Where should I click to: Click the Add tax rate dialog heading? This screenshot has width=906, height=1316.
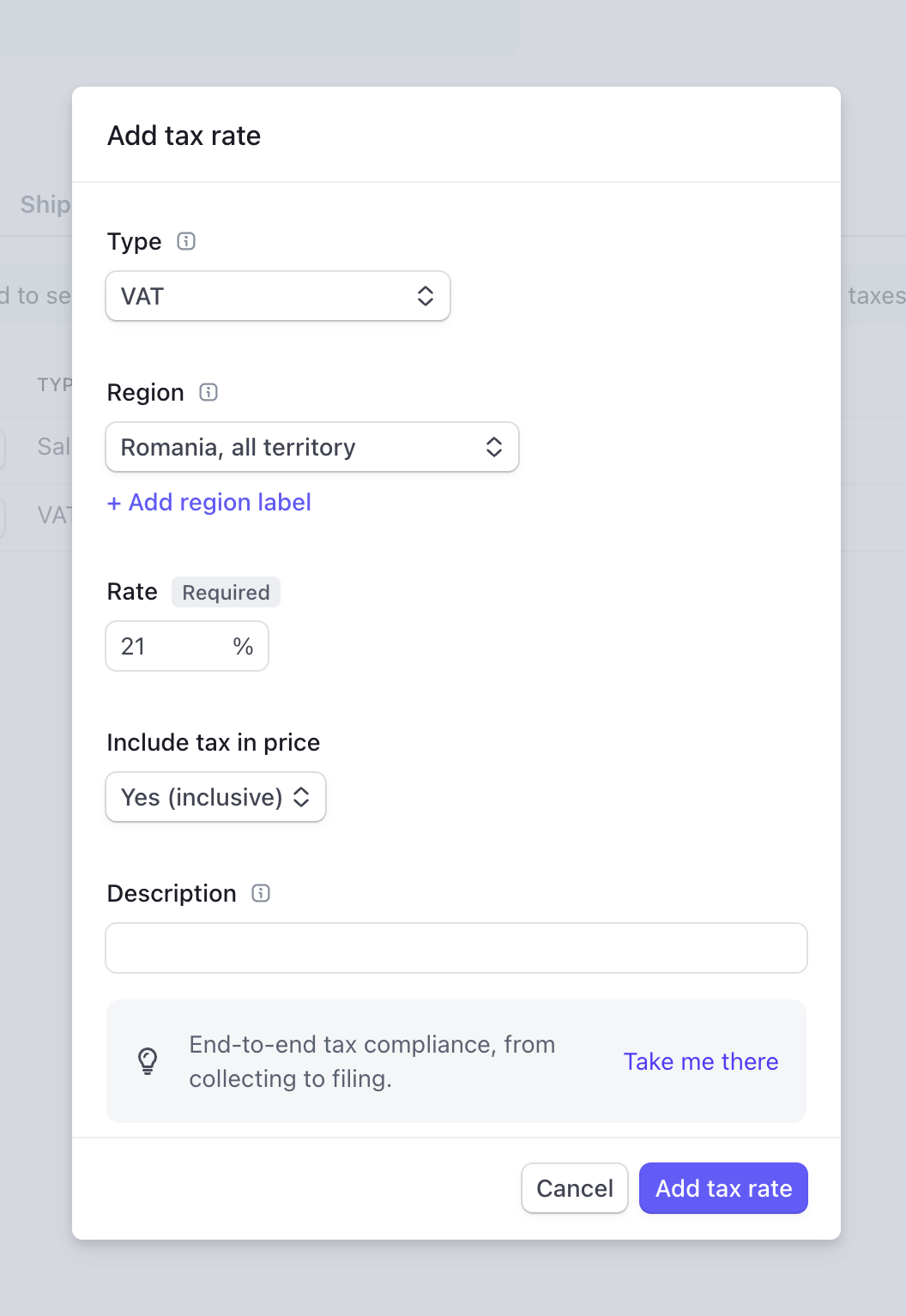[x=184, y=136]
